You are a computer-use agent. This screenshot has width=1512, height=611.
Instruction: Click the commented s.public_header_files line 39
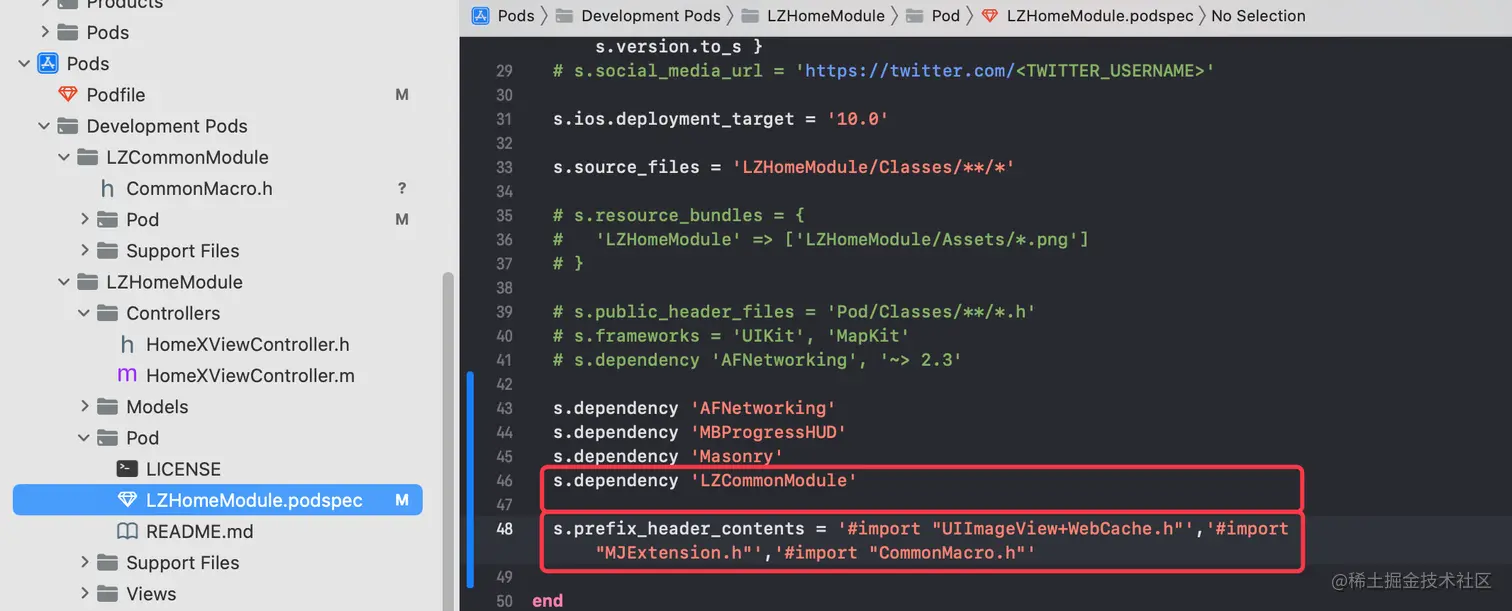(x=794, y=312)
